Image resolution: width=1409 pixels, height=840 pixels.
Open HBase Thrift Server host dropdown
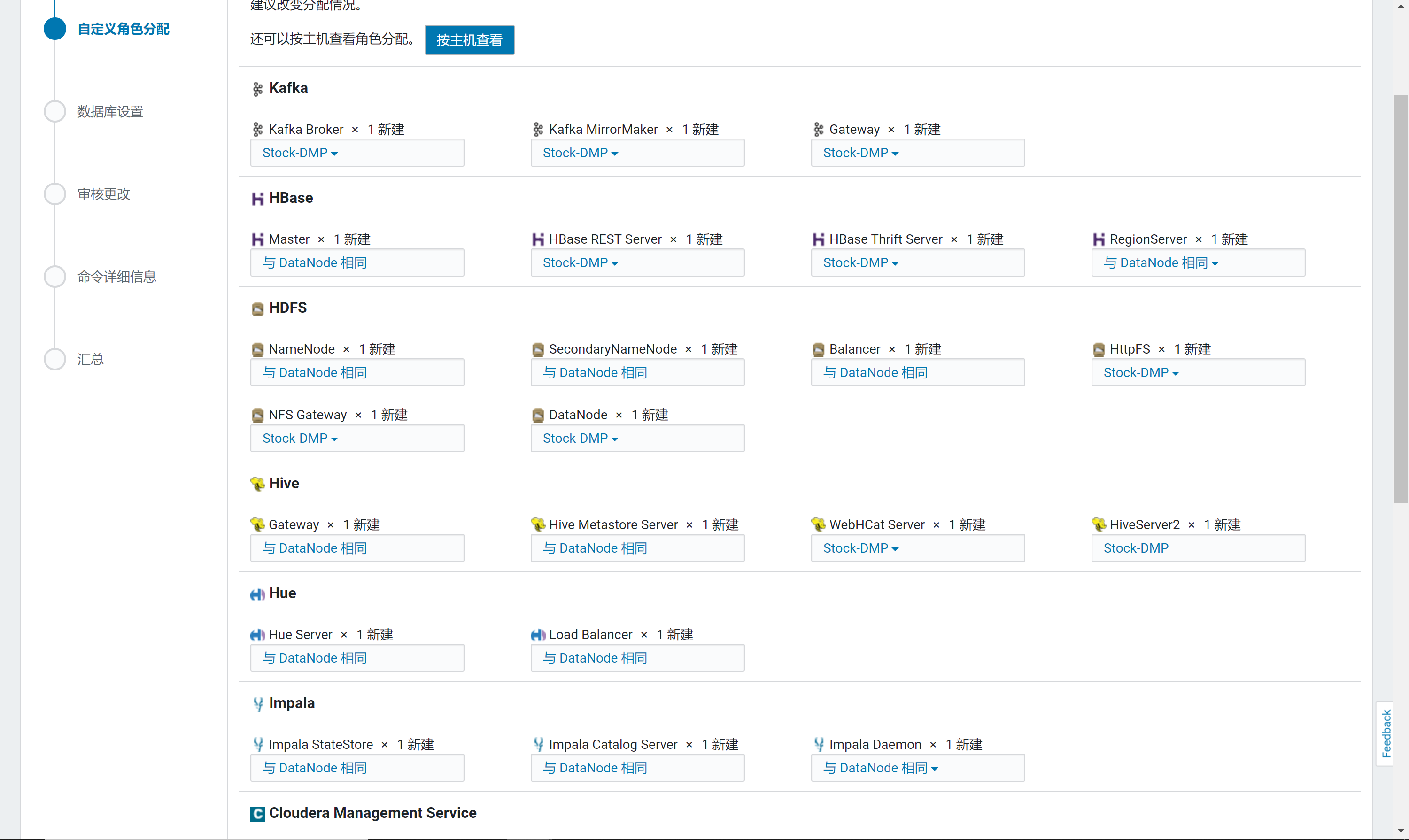pyautogui.click(x=918, y=262)
